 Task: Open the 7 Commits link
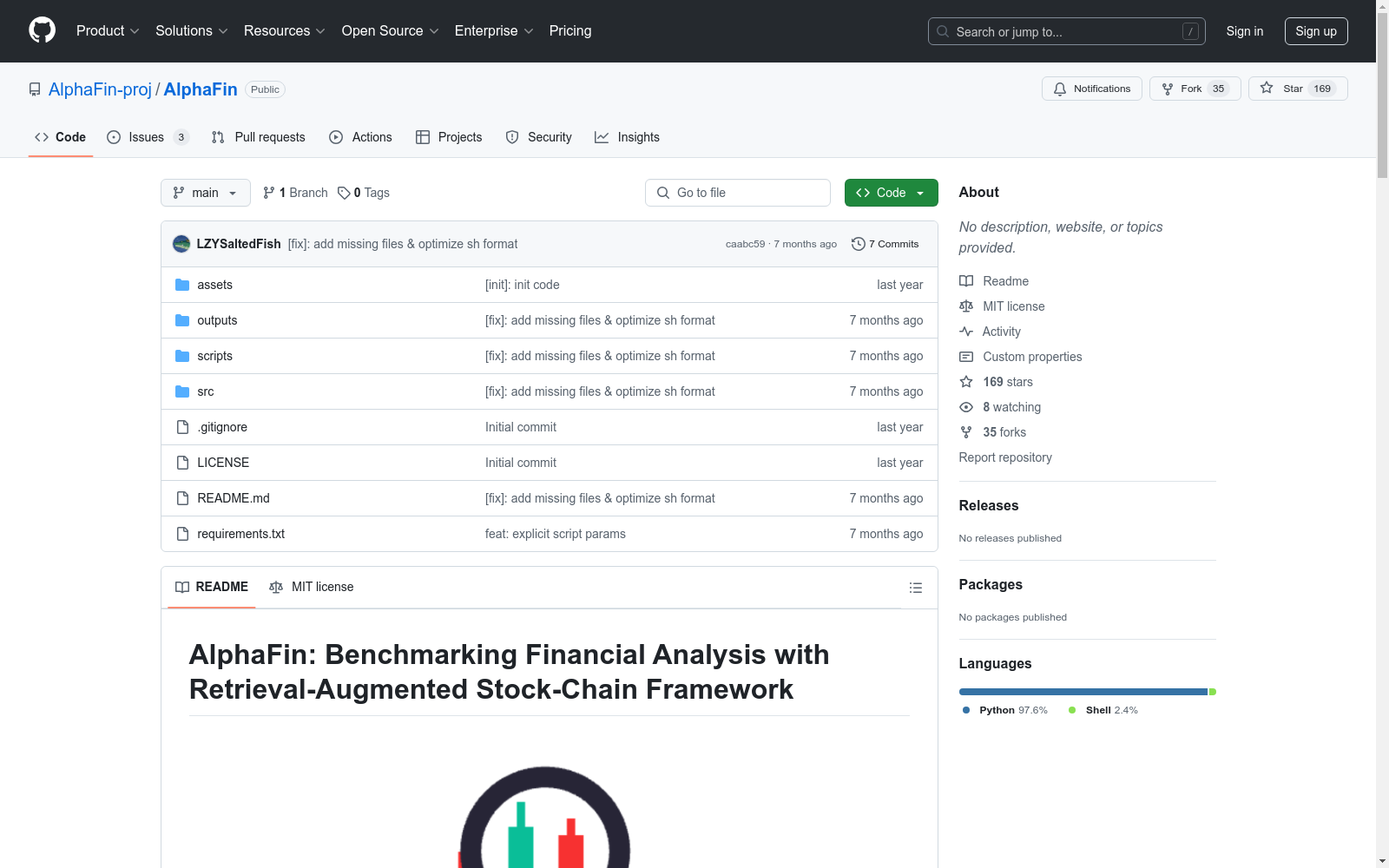click(x=885, y=244)
